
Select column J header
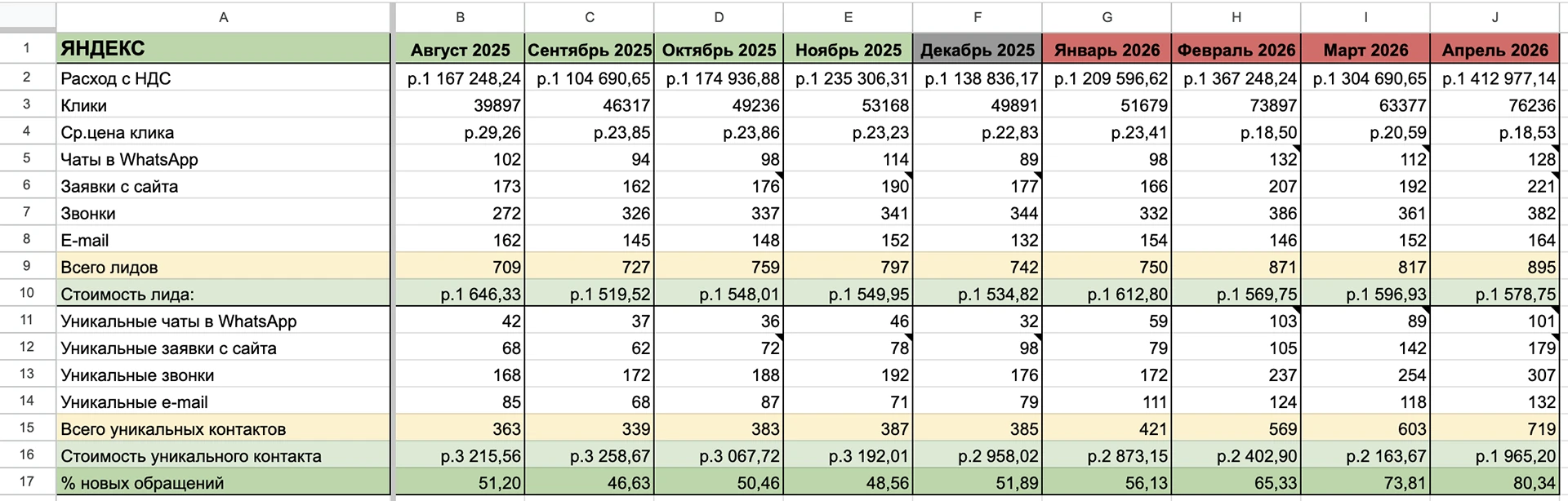(x=1495, y=17)
